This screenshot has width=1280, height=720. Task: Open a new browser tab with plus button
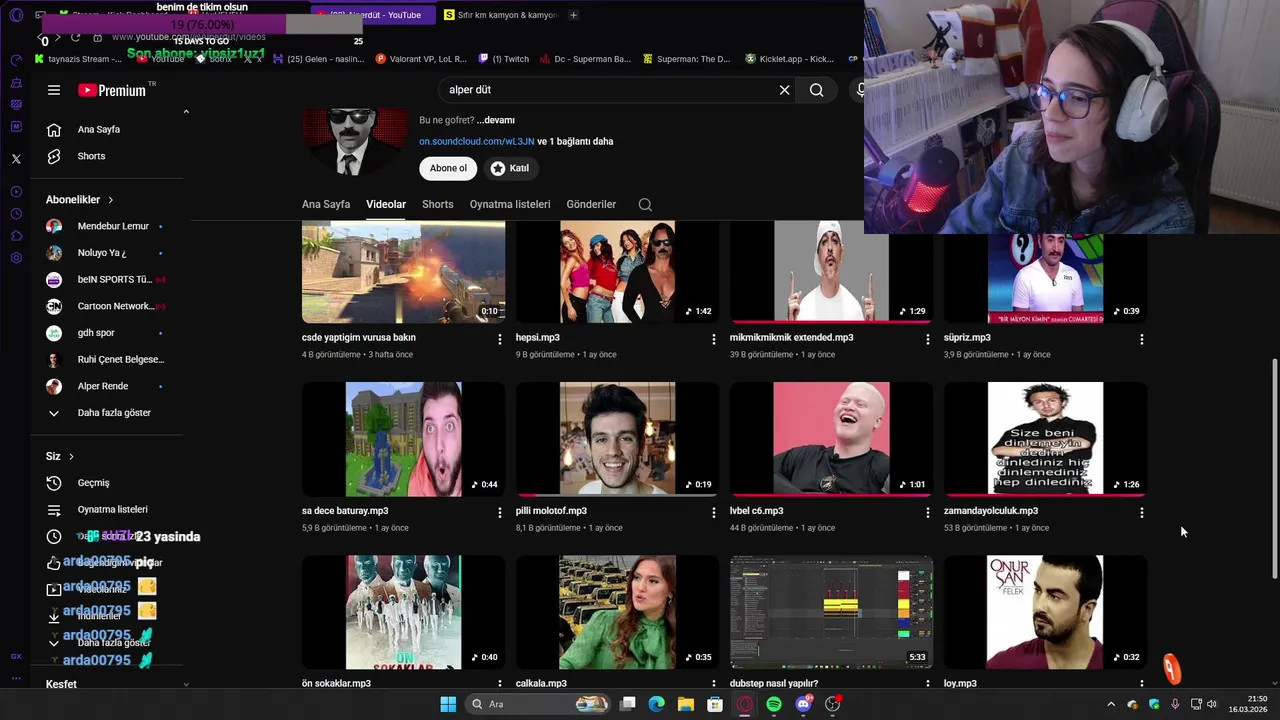point(573,15)
